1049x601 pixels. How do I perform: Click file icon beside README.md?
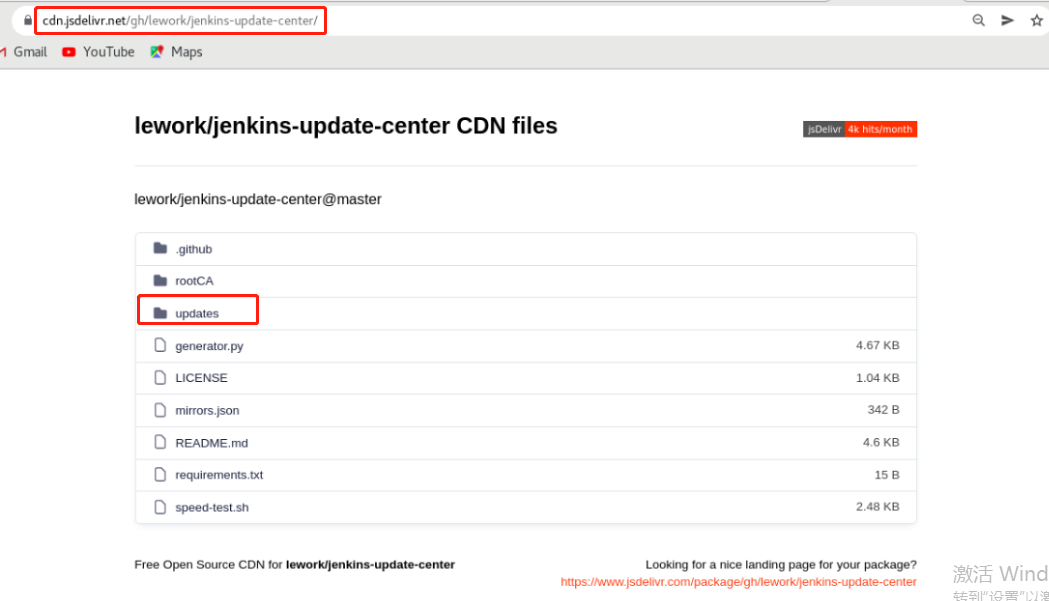160,442
